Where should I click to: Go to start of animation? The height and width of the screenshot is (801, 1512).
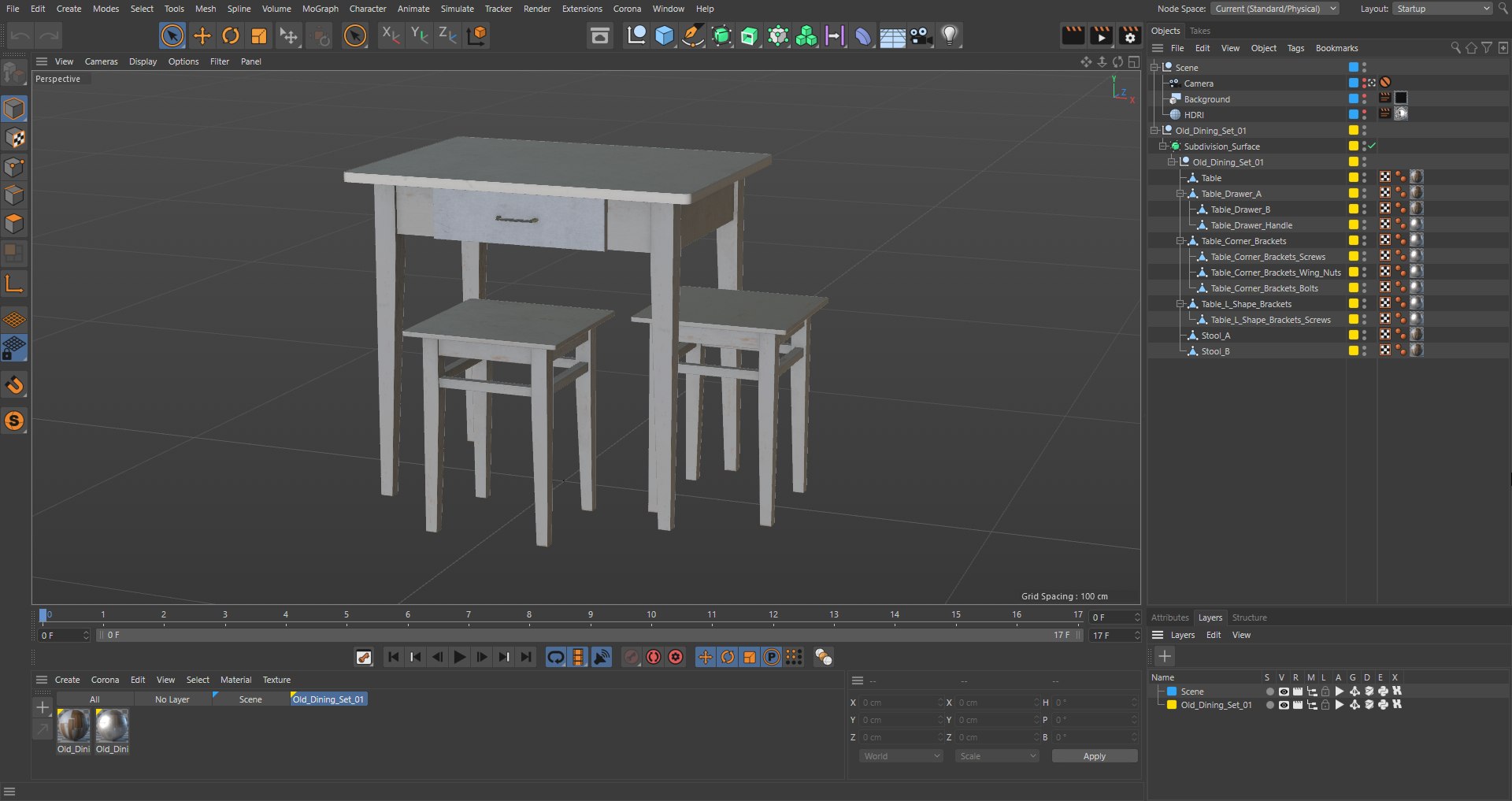(394, 657)
